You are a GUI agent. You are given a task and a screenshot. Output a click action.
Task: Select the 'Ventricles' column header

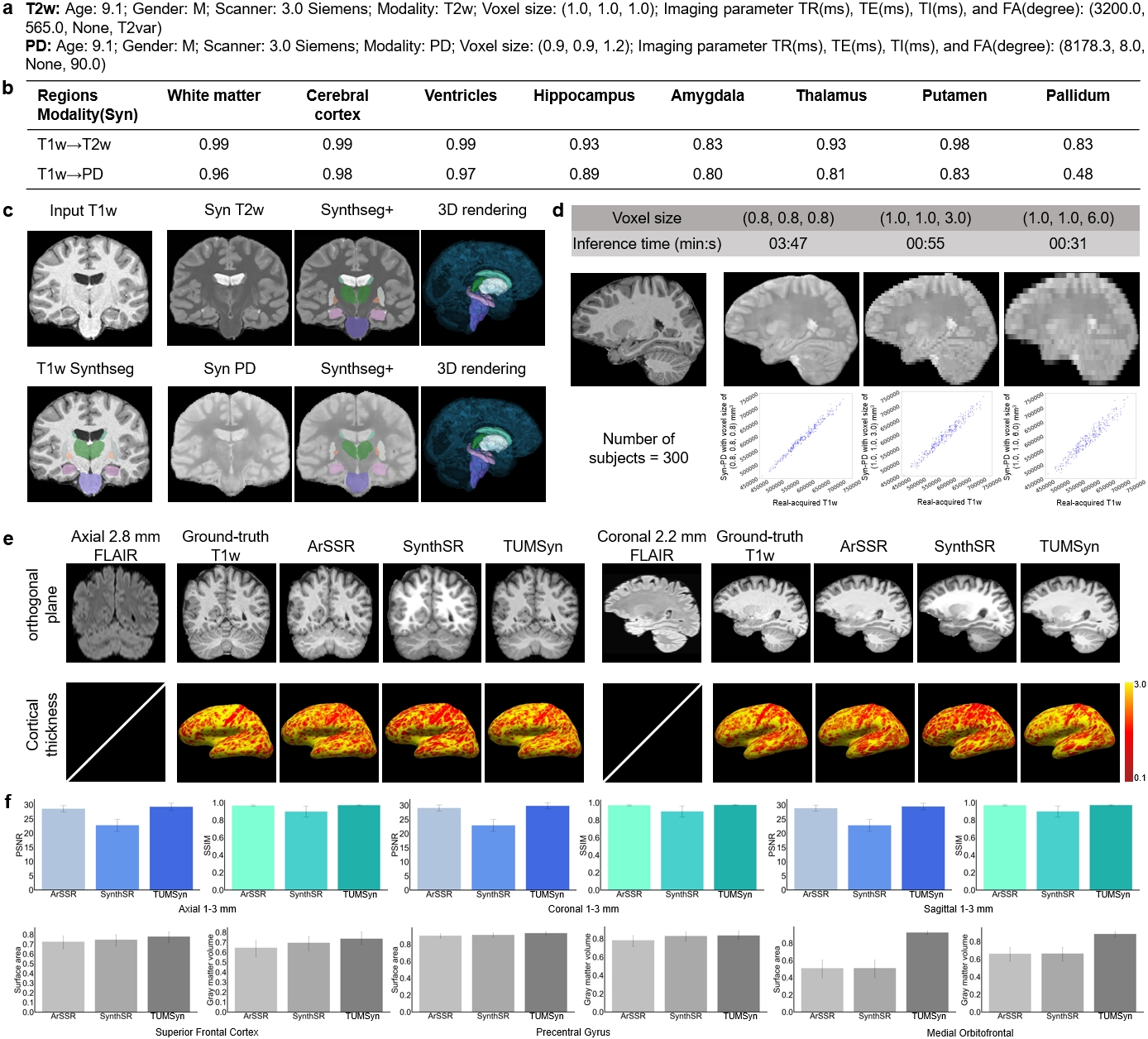461,96
